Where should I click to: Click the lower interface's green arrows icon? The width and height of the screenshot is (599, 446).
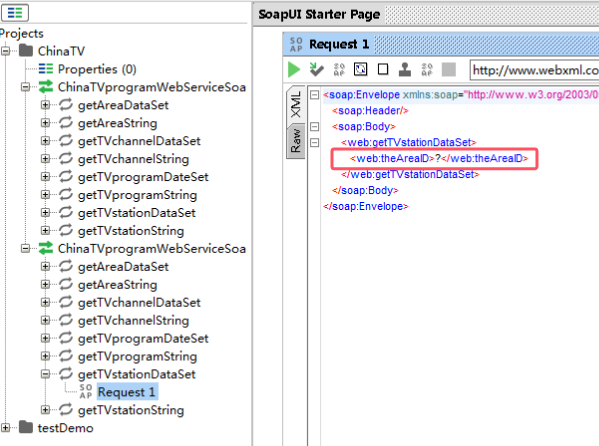tap(46, 248)
